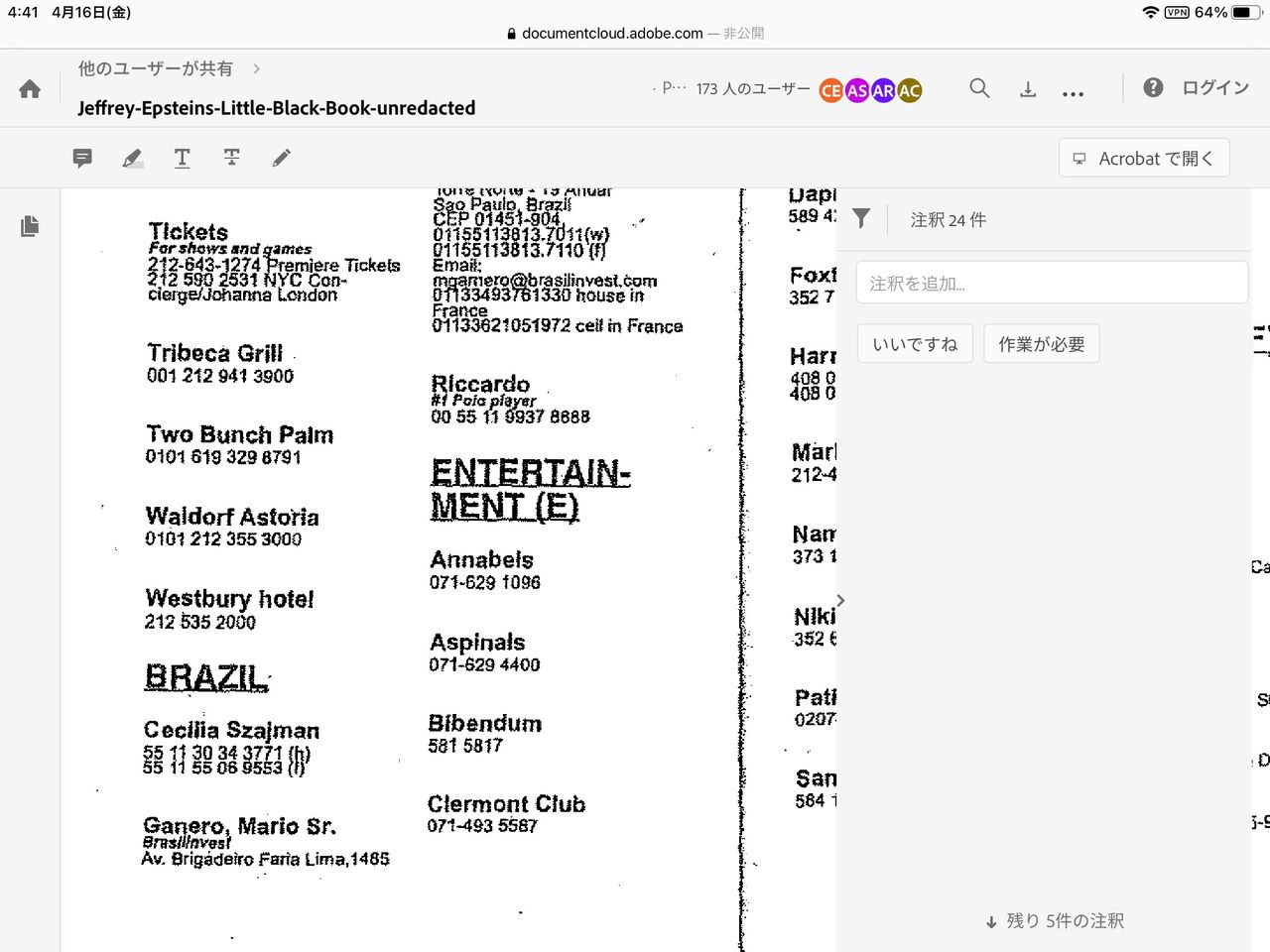
Task: Click the AS user avatar
Action: click(x=857, y=90)
